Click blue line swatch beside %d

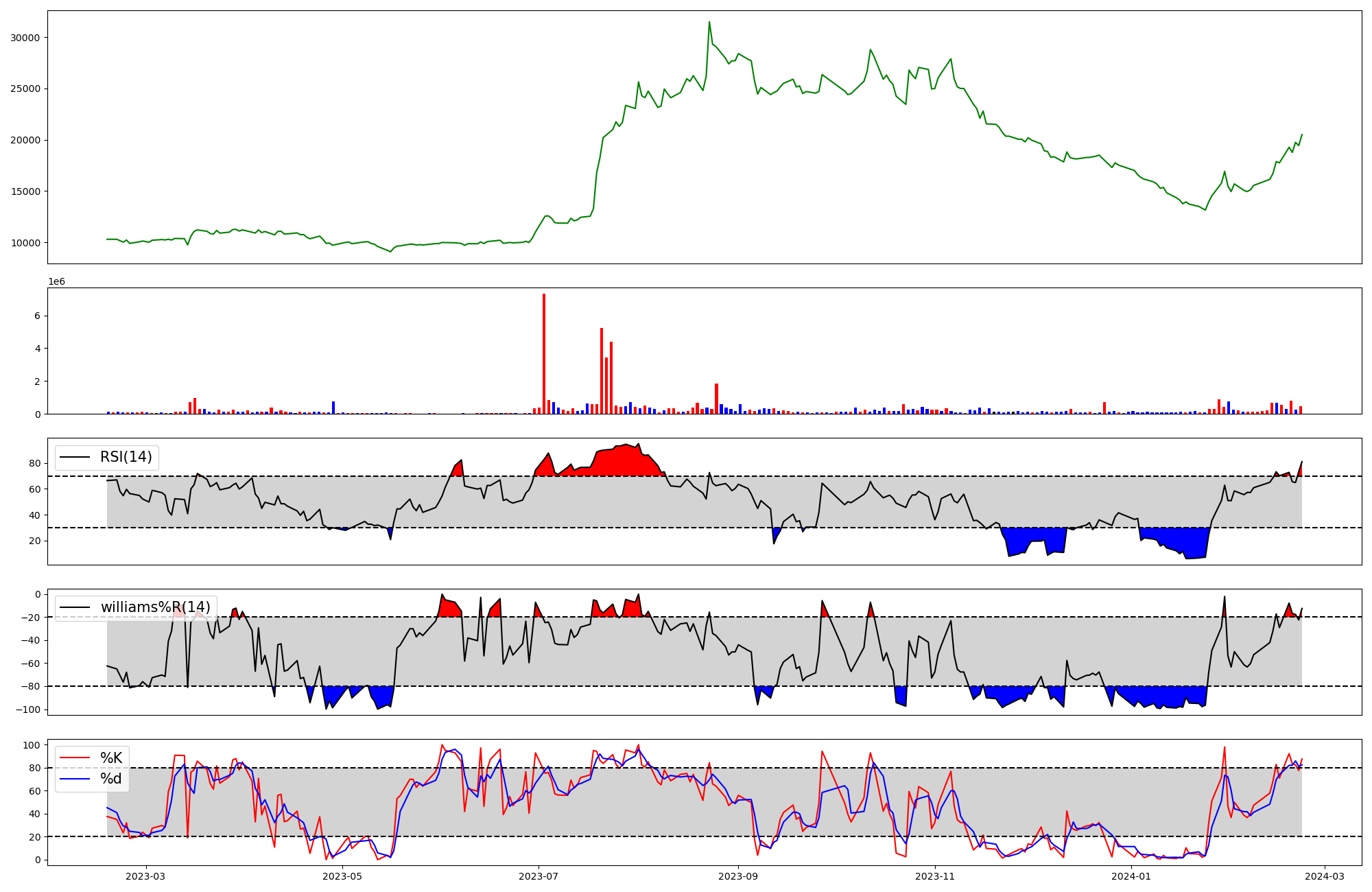(x=75, y=778)
